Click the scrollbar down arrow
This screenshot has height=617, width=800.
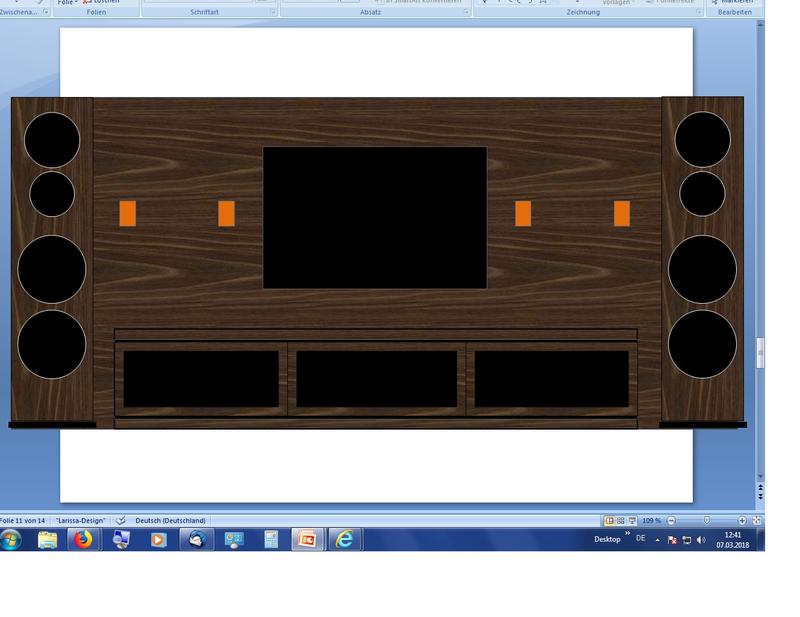pos(760,477)
